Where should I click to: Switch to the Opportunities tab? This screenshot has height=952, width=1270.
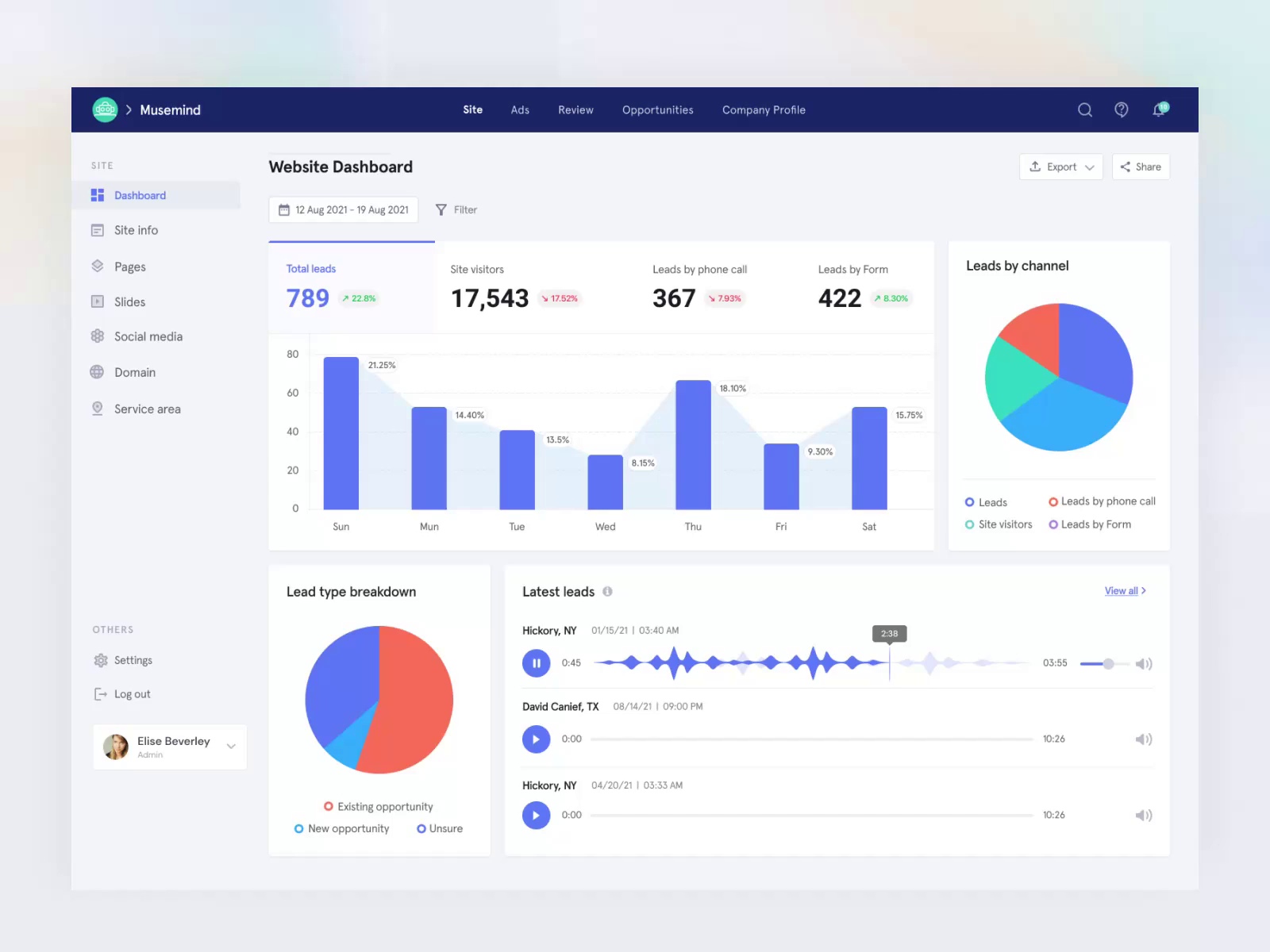coord(657,109)
